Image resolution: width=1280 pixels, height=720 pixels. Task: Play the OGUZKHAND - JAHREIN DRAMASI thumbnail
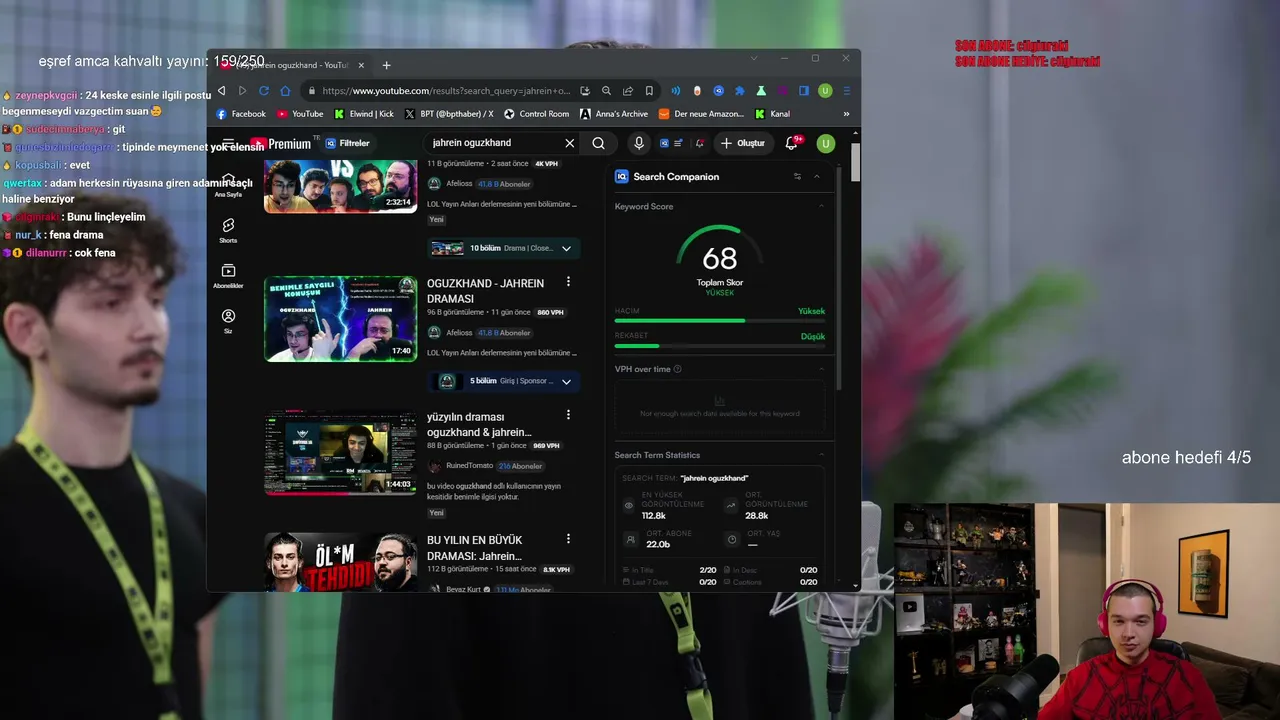pyautogui.click(x=340, y=319)
